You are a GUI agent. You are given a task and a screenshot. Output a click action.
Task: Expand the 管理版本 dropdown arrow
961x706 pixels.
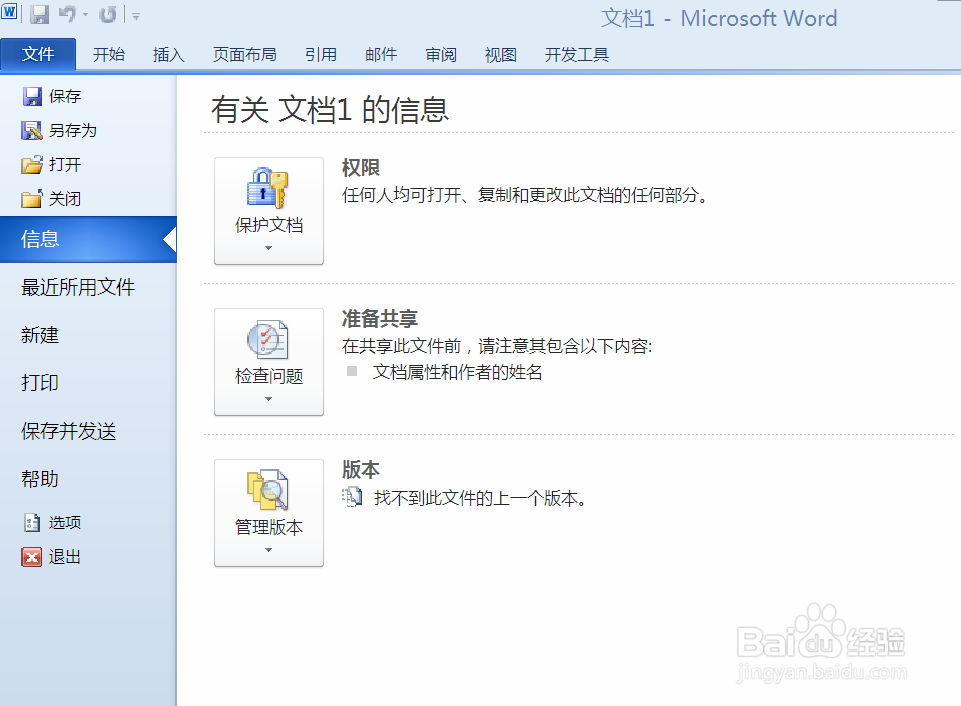pyautogui.click(x=268, y=550)
